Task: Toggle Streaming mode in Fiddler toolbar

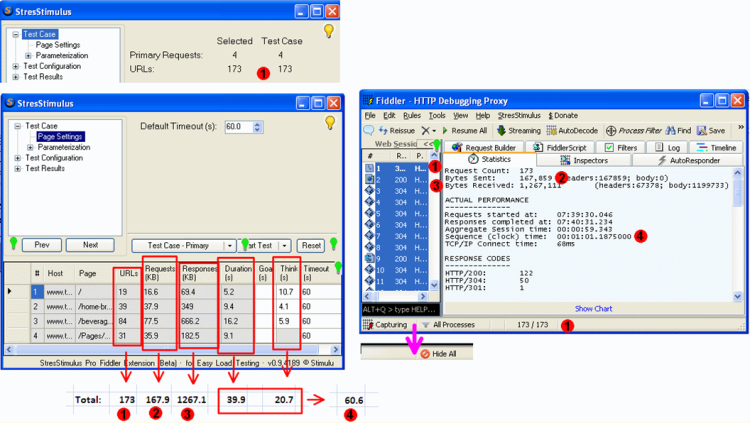Action: coord(519,131)
